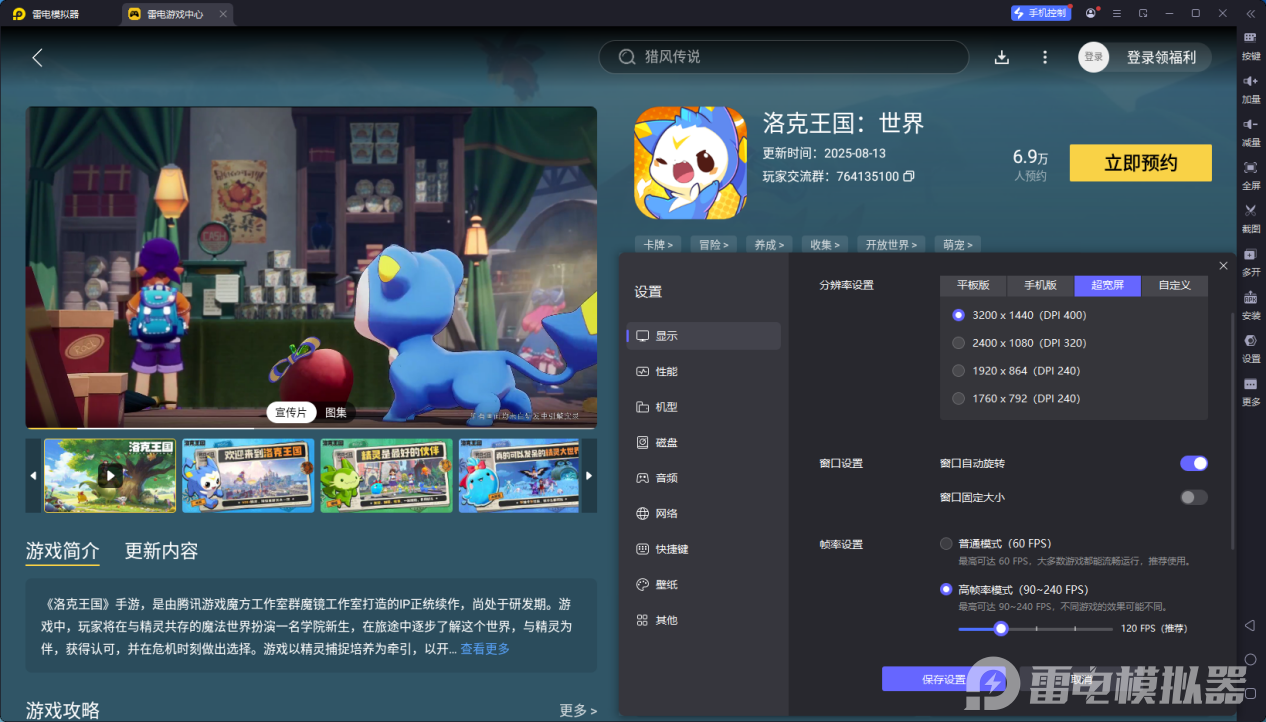Viewport: 1266px width, 722px height.
Task: Open the 音频 settings section
Action: point(704,478)
